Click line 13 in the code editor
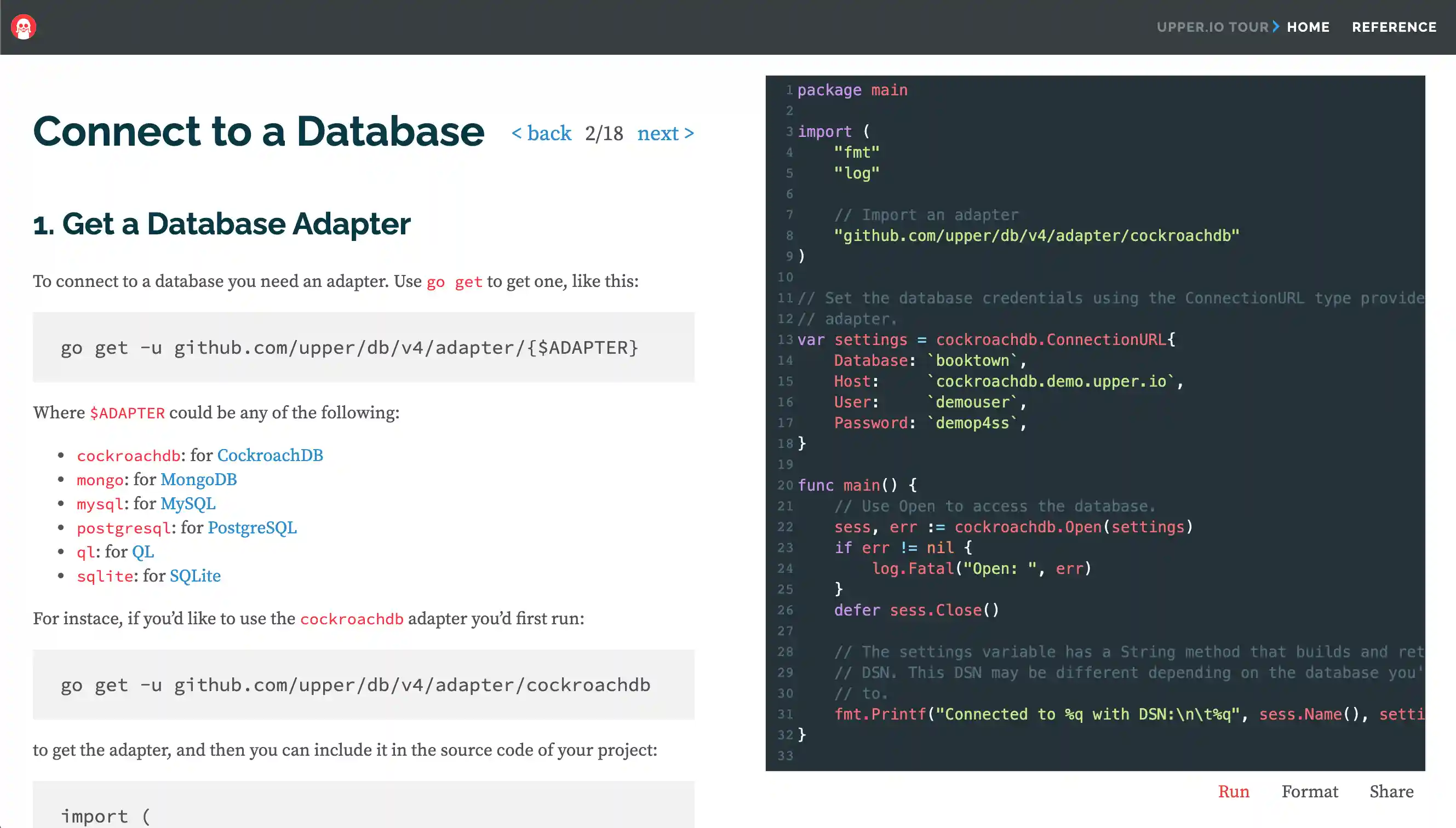 (x=985, y=340)
